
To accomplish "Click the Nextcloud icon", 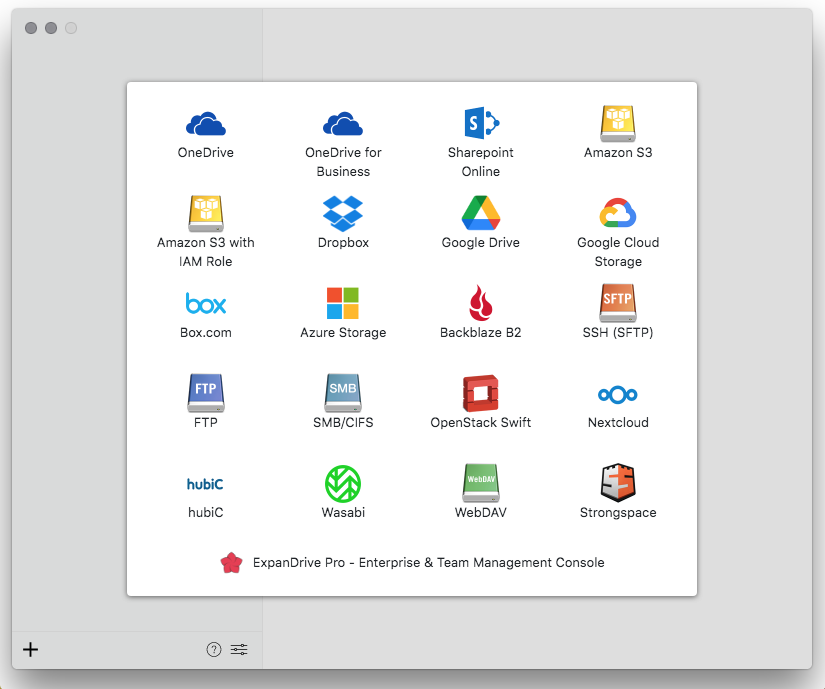I will [x=618, y=394].
